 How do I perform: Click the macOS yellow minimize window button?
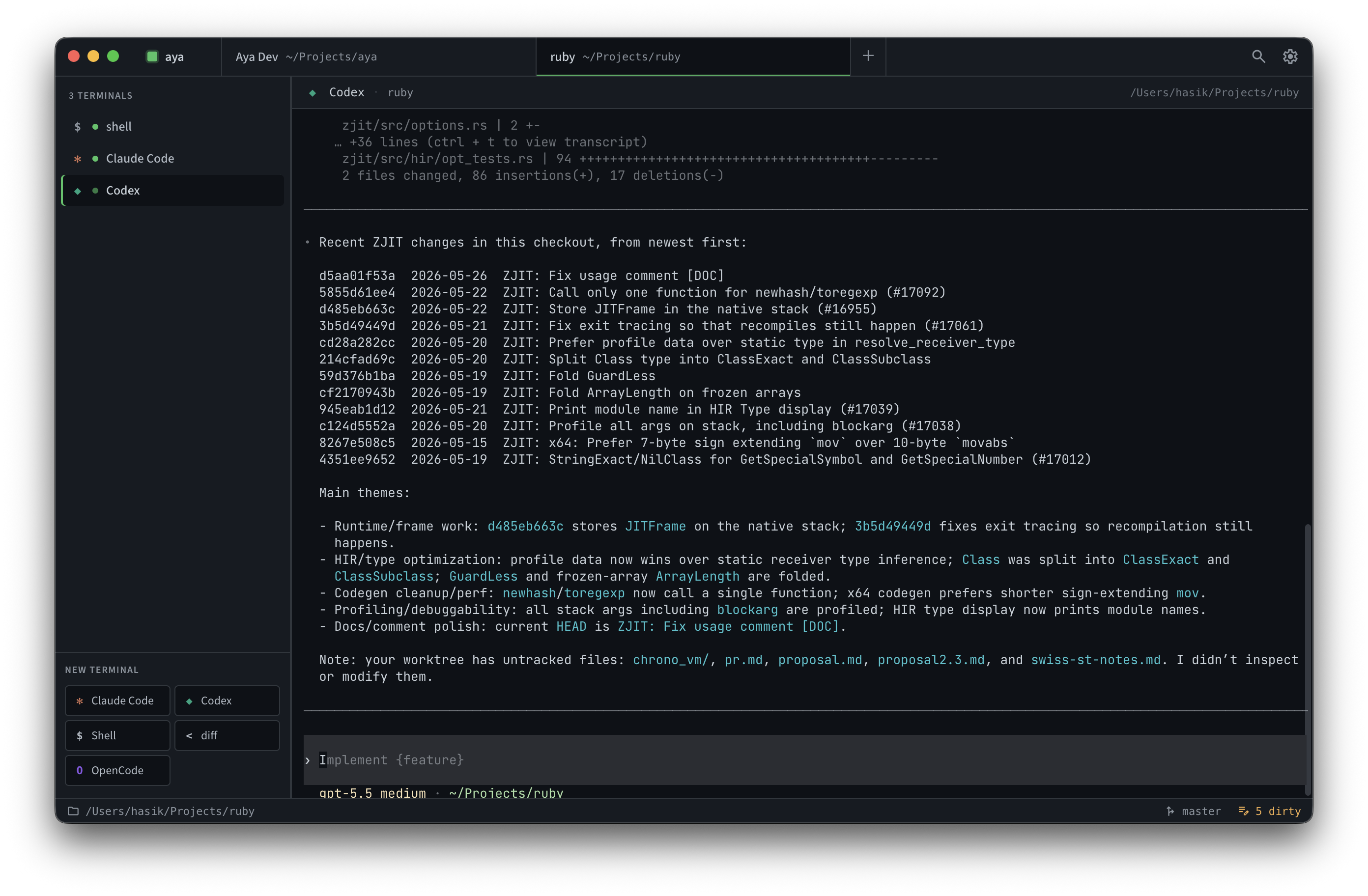(x=93, y=56)
